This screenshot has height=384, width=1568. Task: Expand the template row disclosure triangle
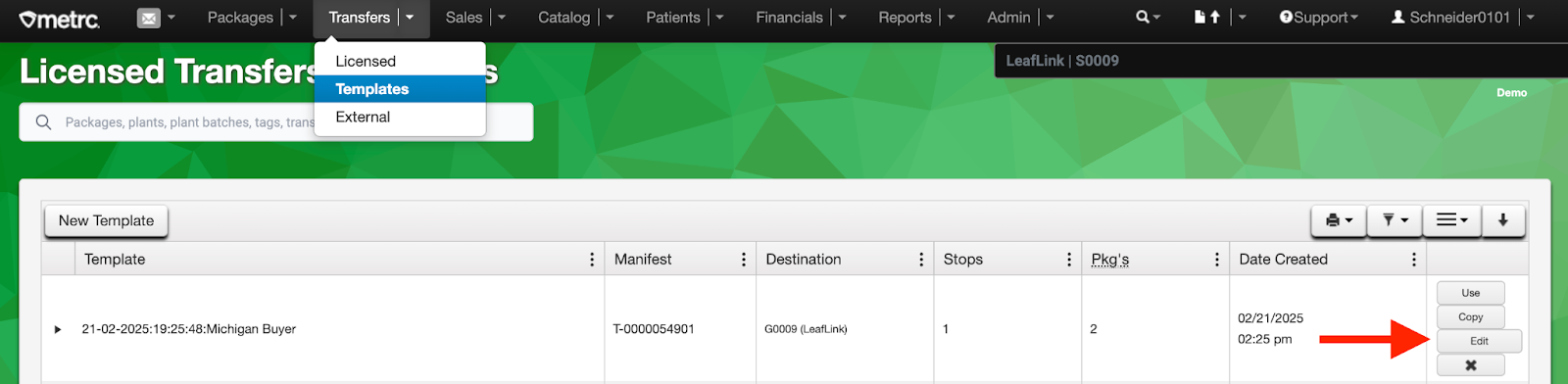pyautogui.click(x=58, y=329)
